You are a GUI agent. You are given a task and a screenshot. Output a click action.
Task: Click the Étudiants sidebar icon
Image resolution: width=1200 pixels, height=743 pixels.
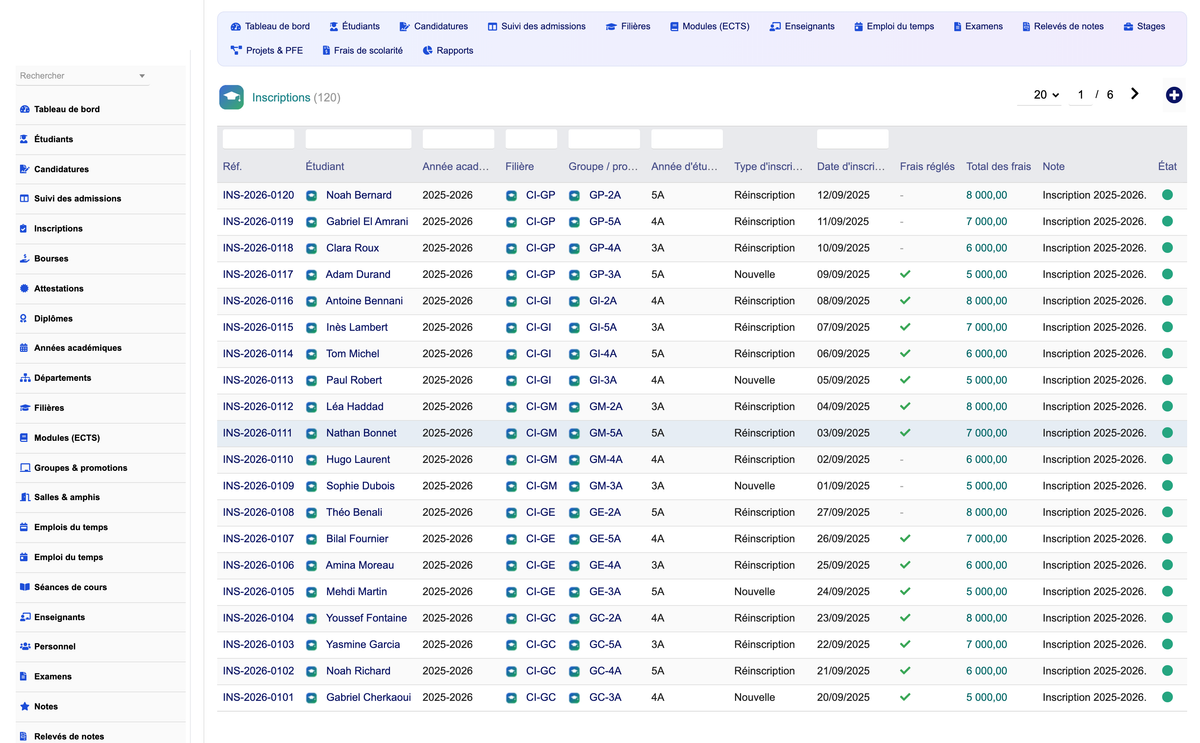tap(24, 139)
